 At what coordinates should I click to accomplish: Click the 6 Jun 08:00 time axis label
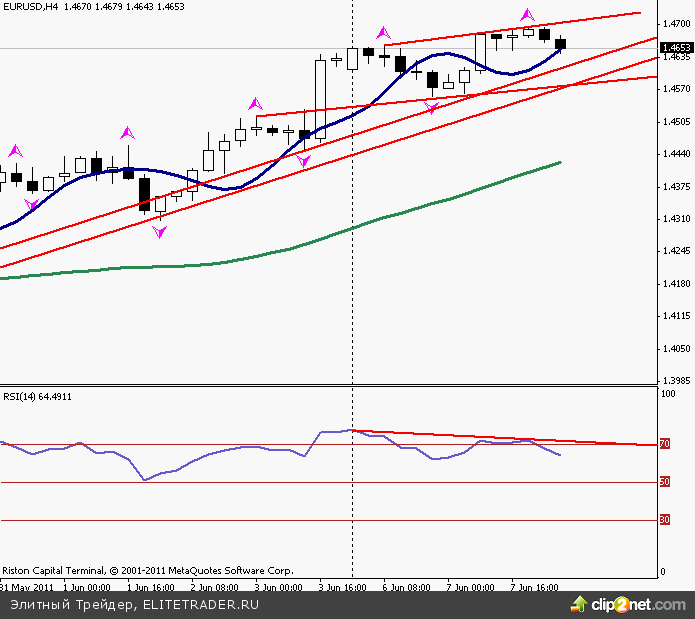coord(407,588)
